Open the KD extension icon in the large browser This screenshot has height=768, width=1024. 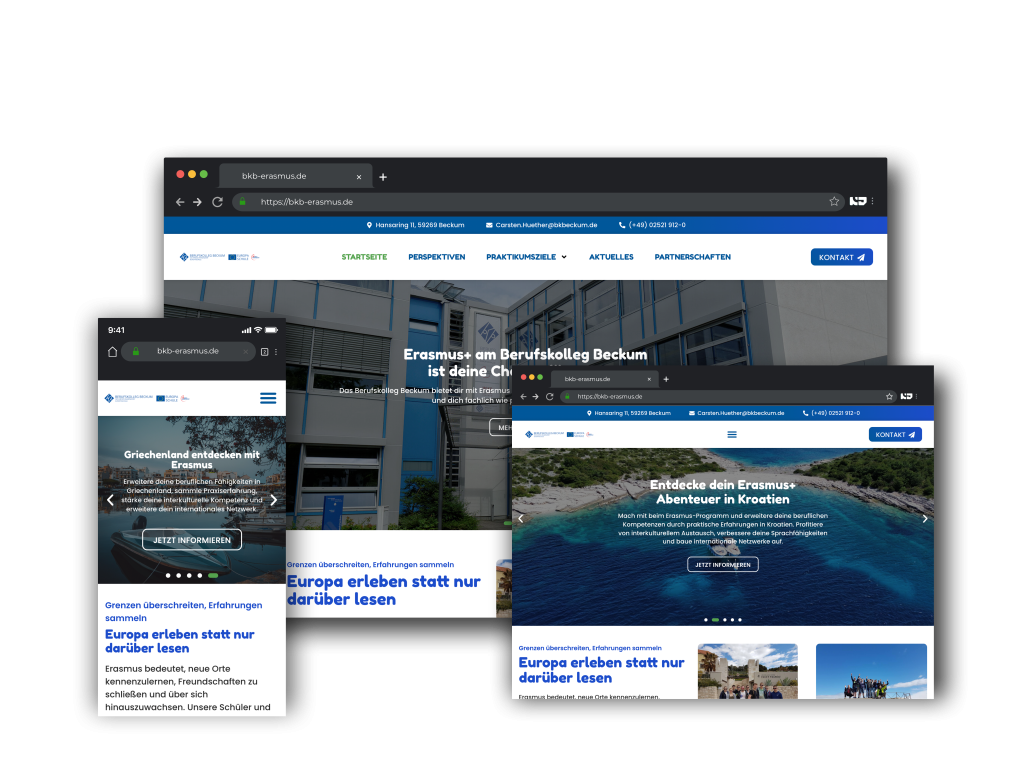(x=858, y=201)
